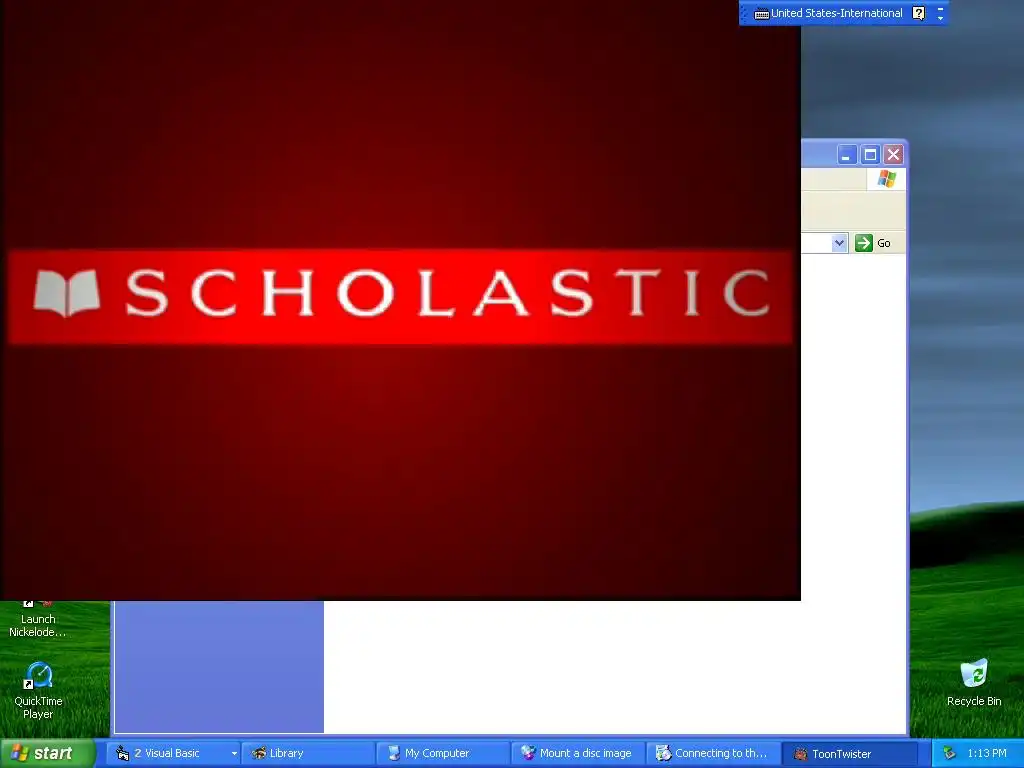This screenshot has width=1024, height=768.
Task: Switch to Library taskbar window
Action: [x=308, y=754]
